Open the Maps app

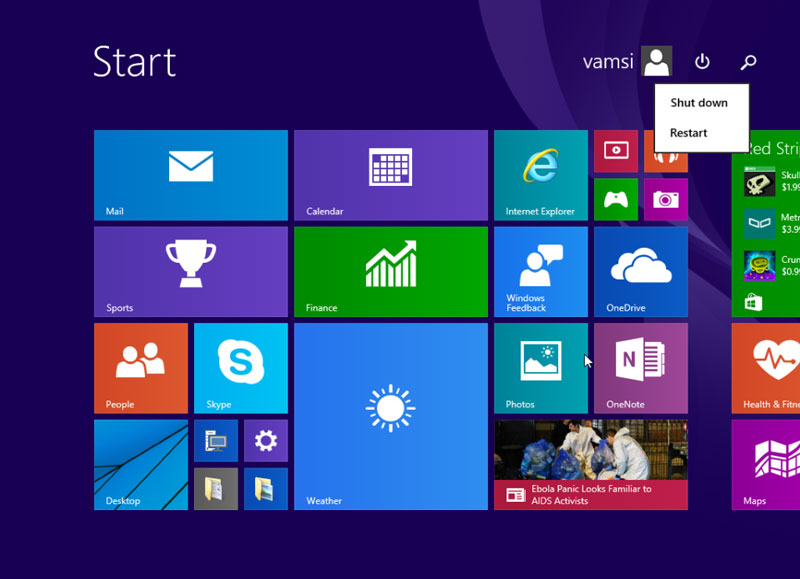(770, 465)
